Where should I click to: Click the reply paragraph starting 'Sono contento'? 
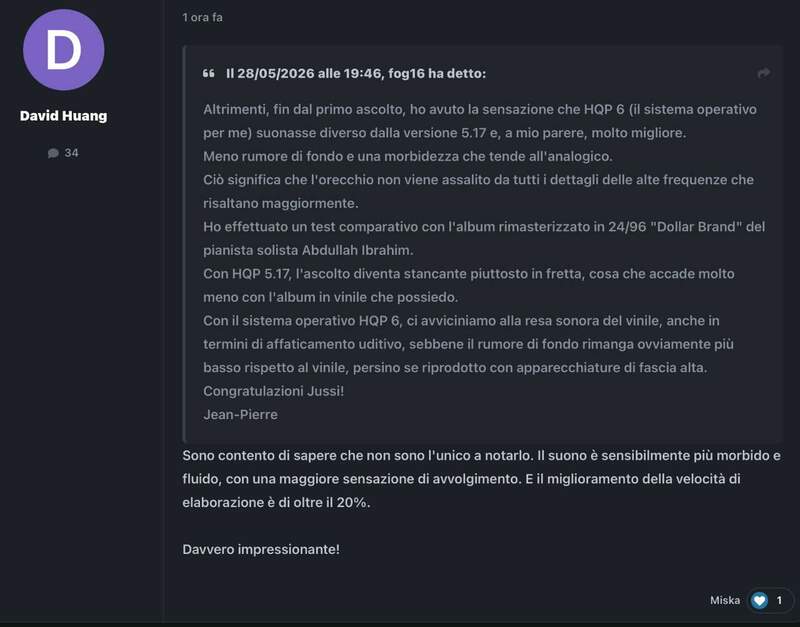pyautogui.click(x=482, y=479)
